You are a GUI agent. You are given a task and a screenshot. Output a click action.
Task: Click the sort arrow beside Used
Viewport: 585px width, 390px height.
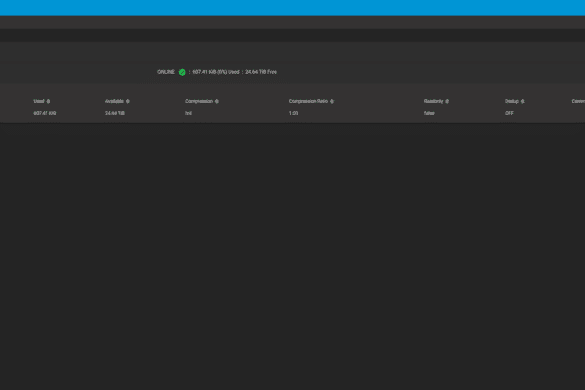point(48,101)
